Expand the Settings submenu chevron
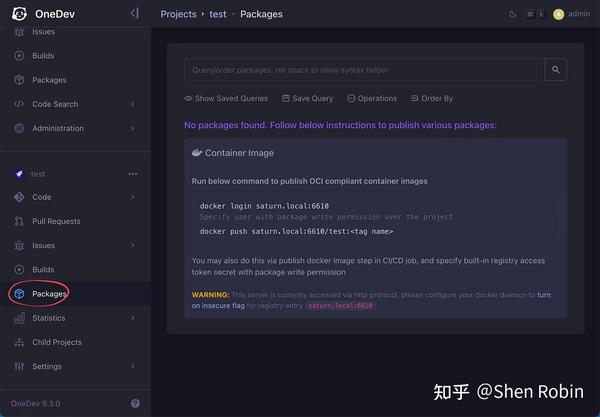Image resolution: width=600 pixels, height=417 pixels. (132, 366)
